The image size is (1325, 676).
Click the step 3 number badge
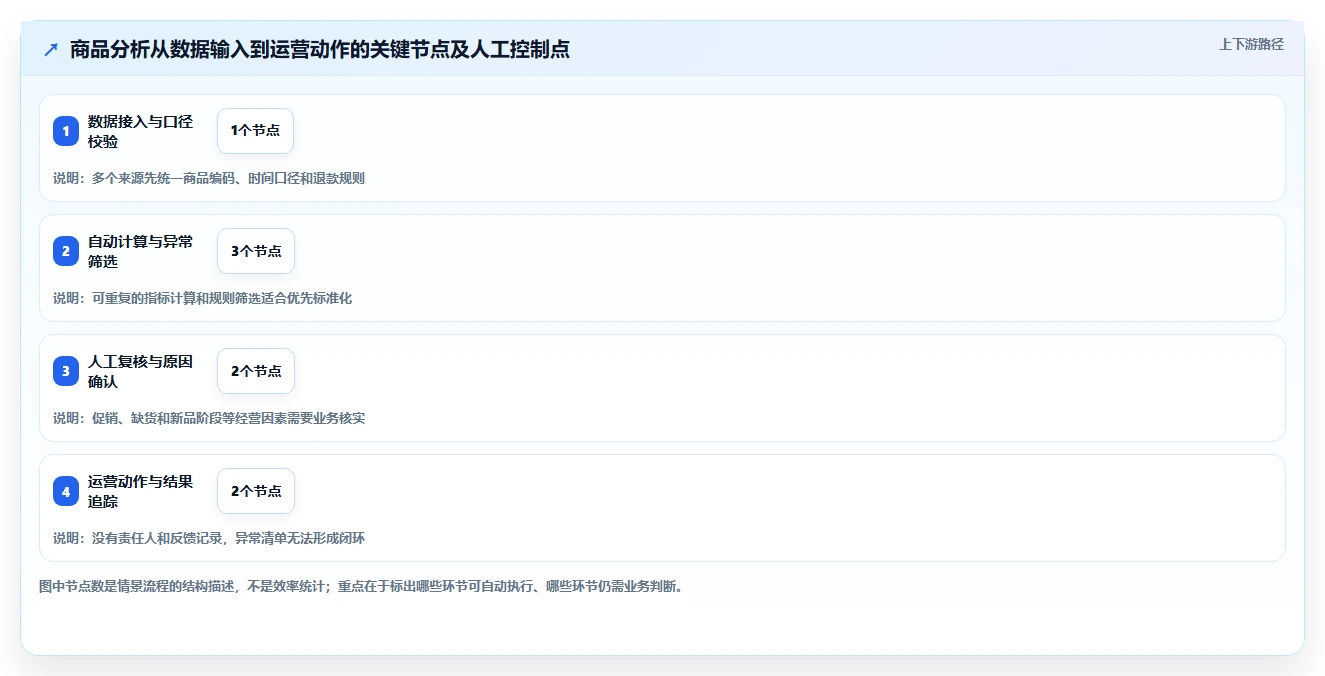point(66,371)
